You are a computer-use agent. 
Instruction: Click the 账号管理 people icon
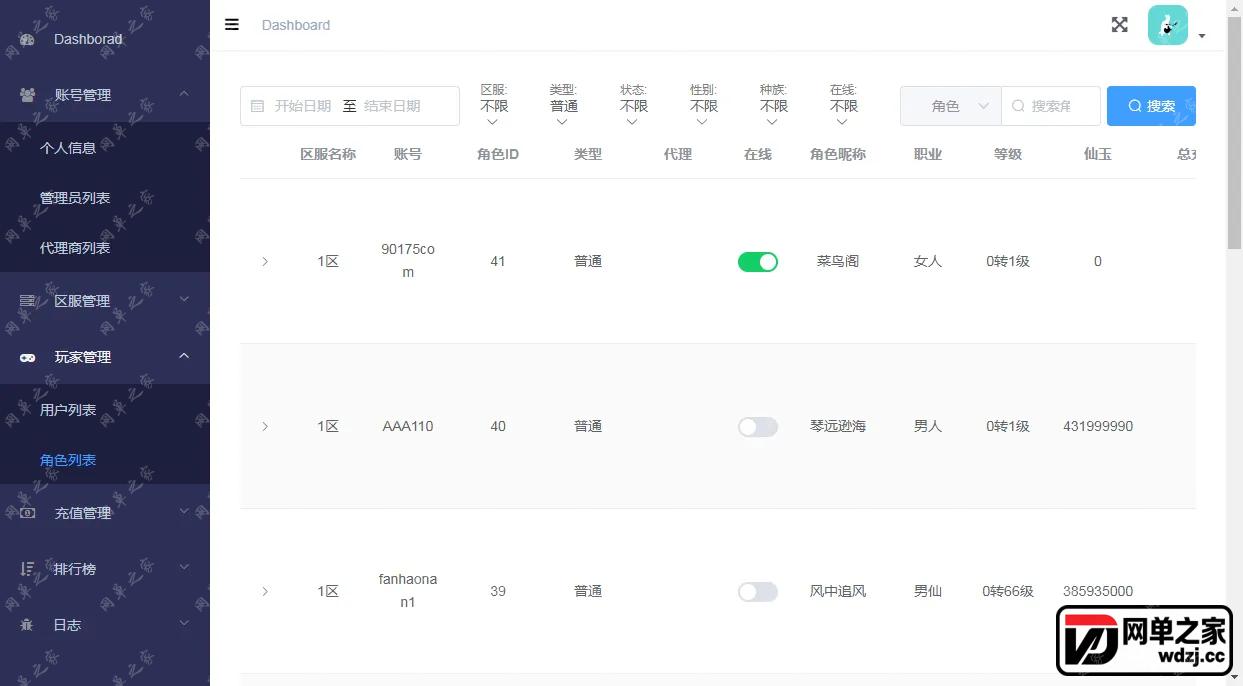coord(27,95)
